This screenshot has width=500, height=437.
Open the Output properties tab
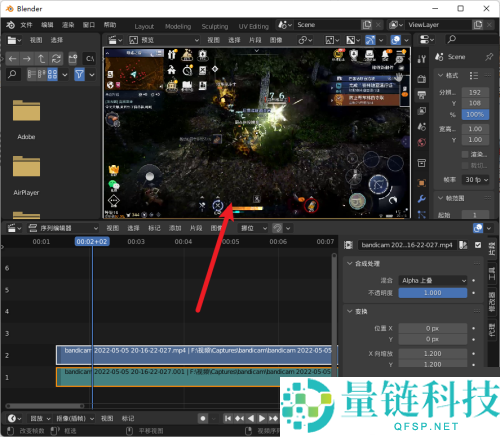click(x=422, y=95)
